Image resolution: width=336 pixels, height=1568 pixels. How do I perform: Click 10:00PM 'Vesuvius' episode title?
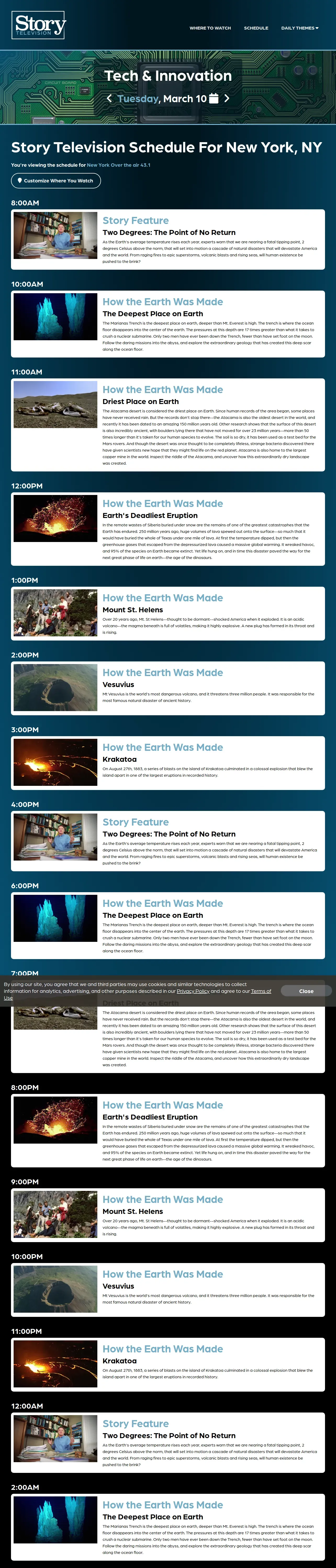tap(118, 1286)
